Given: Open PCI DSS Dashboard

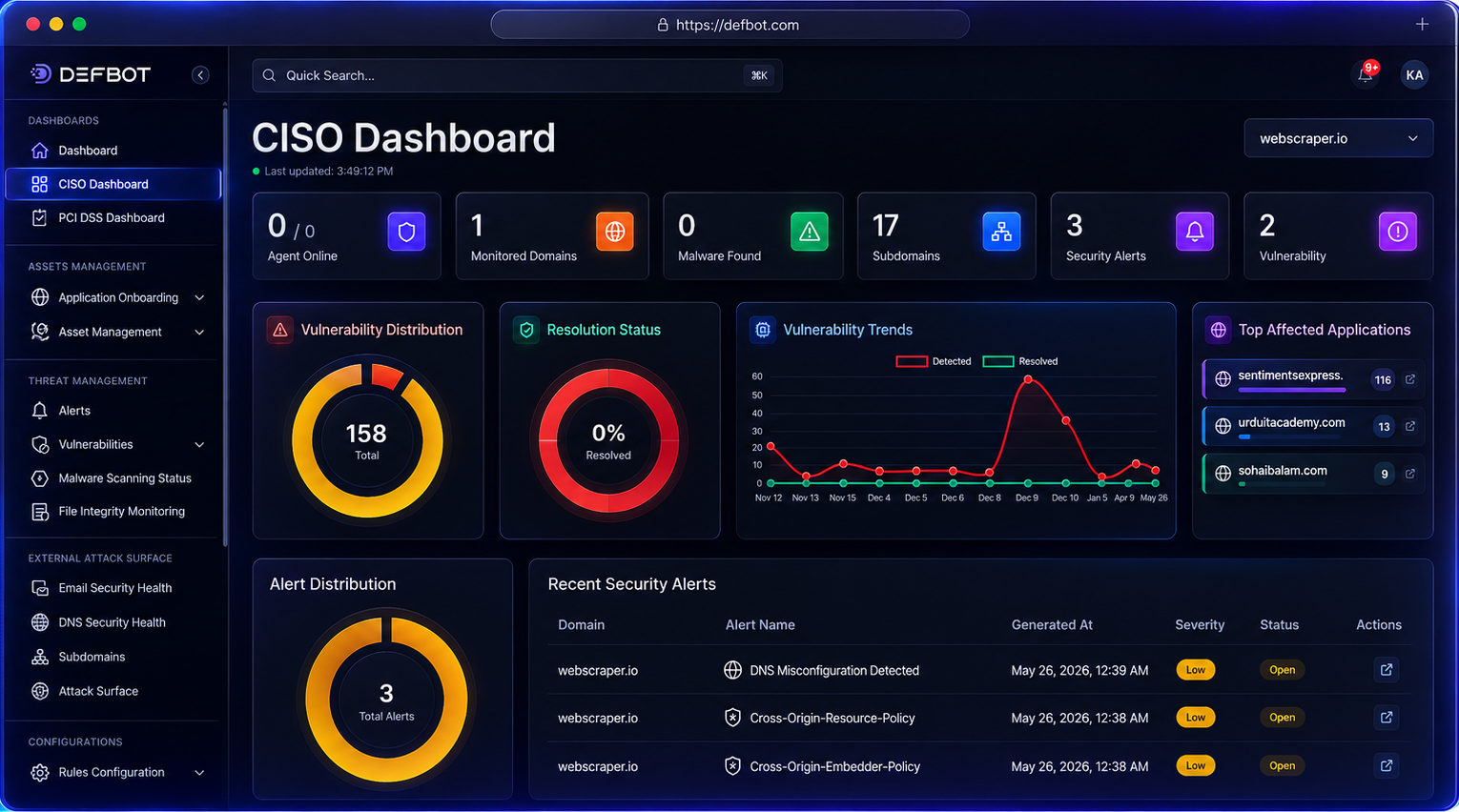Looking at the screenshot, I should pyautogui.click(x=113, y=217).
